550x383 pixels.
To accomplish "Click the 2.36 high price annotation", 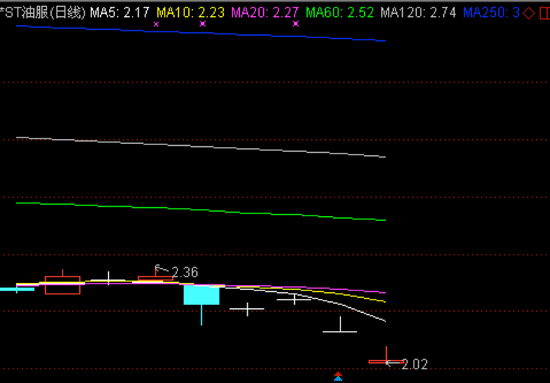I will pyautogui.click(x=185, y=272).
